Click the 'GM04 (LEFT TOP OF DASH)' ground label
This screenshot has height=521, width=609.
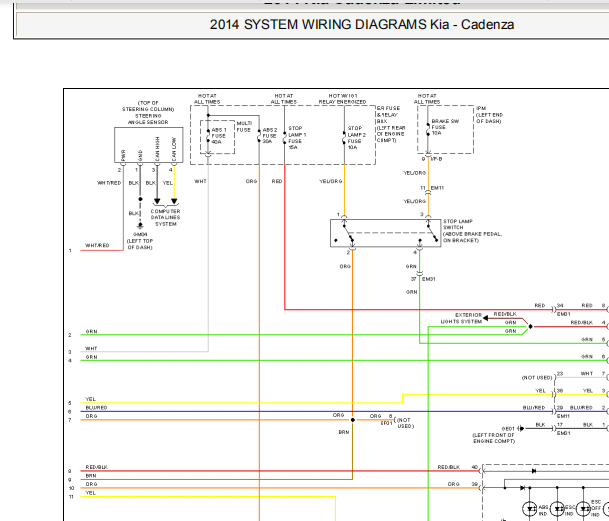pos(140,241)
